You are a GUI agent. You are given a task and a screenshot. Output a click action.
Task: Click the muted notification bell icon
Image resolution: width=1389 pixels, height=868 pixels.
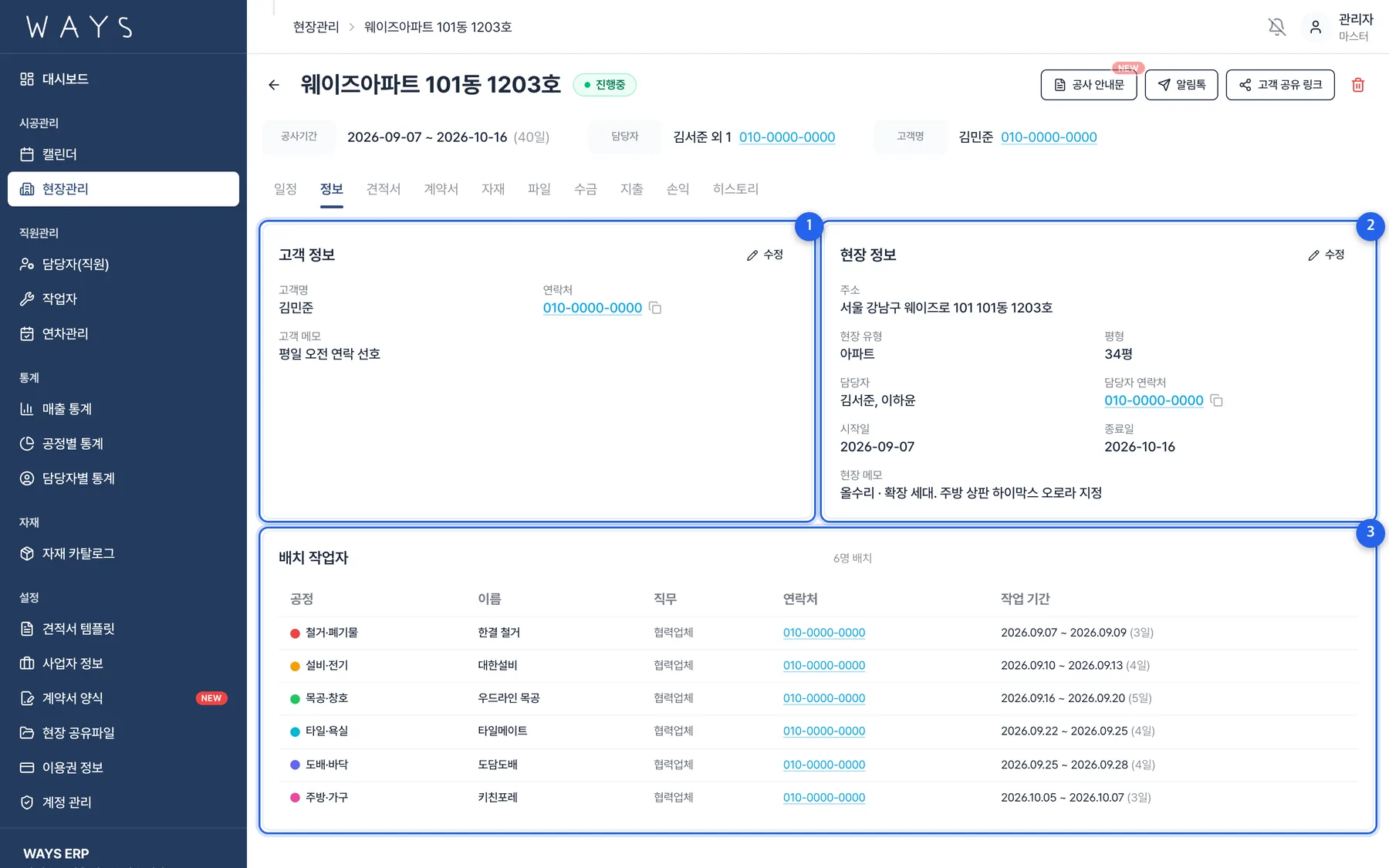[x=1277, y=27]
